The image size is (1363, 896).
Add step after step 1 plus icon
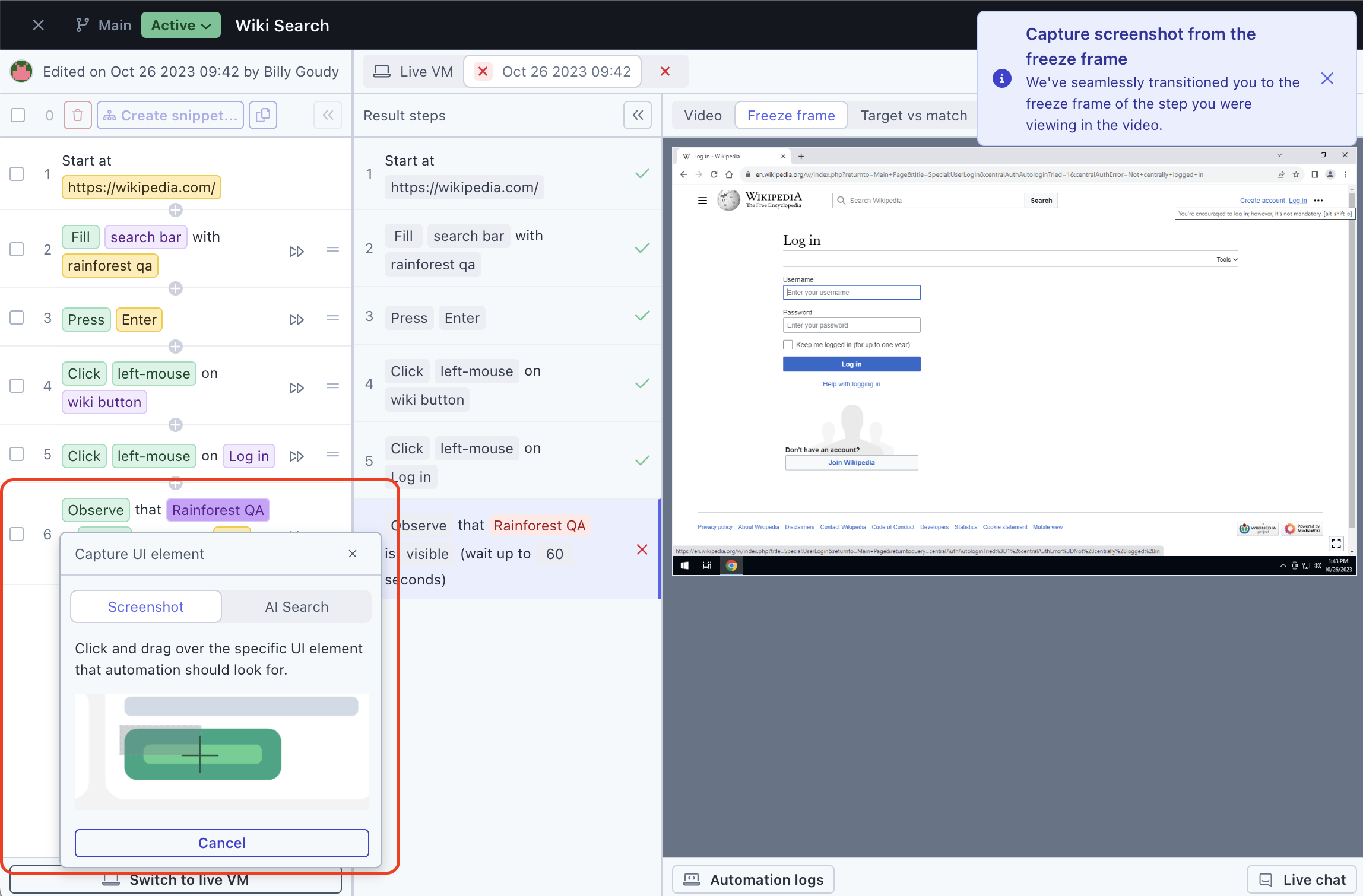[x=175, y=210]
